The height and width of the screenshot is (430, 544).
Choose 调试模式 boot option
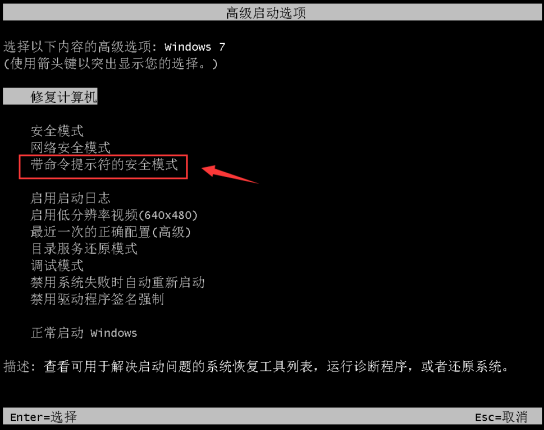[x=57, y=265]
